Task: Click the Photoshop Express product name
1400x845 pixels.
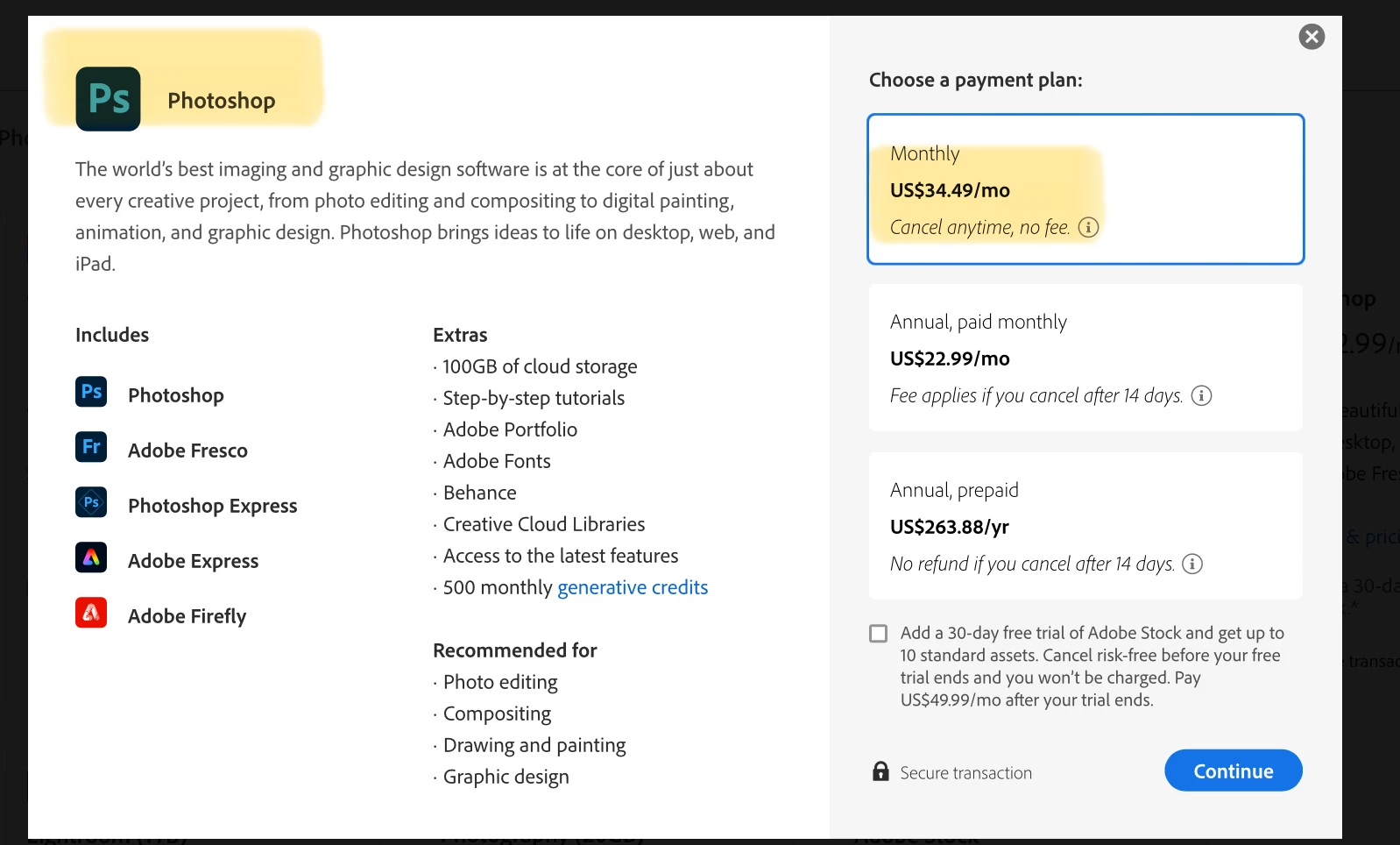Action: 212,506
